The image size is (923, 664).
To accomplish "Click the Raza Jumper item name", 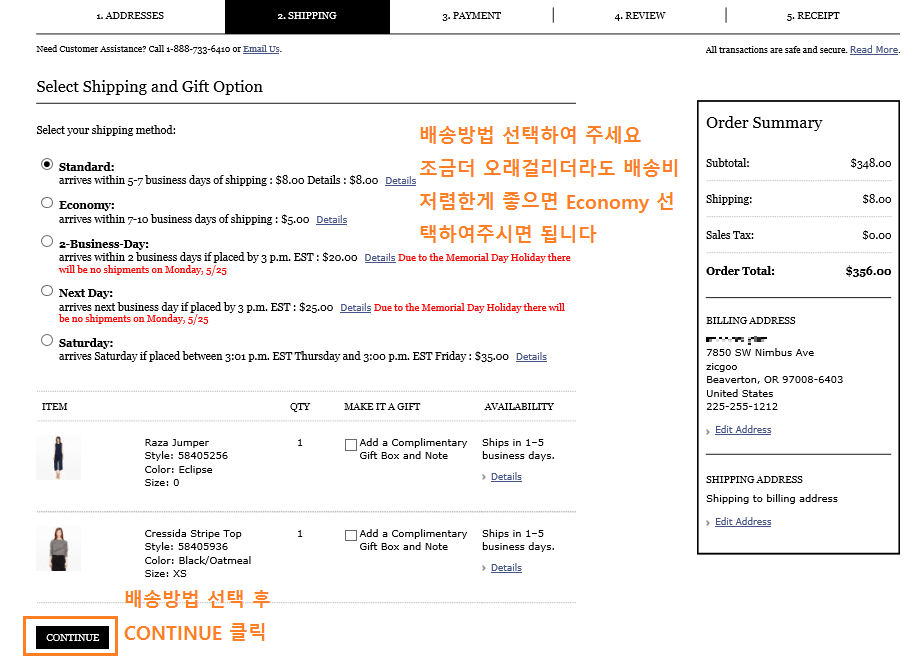I will [177, 443].
